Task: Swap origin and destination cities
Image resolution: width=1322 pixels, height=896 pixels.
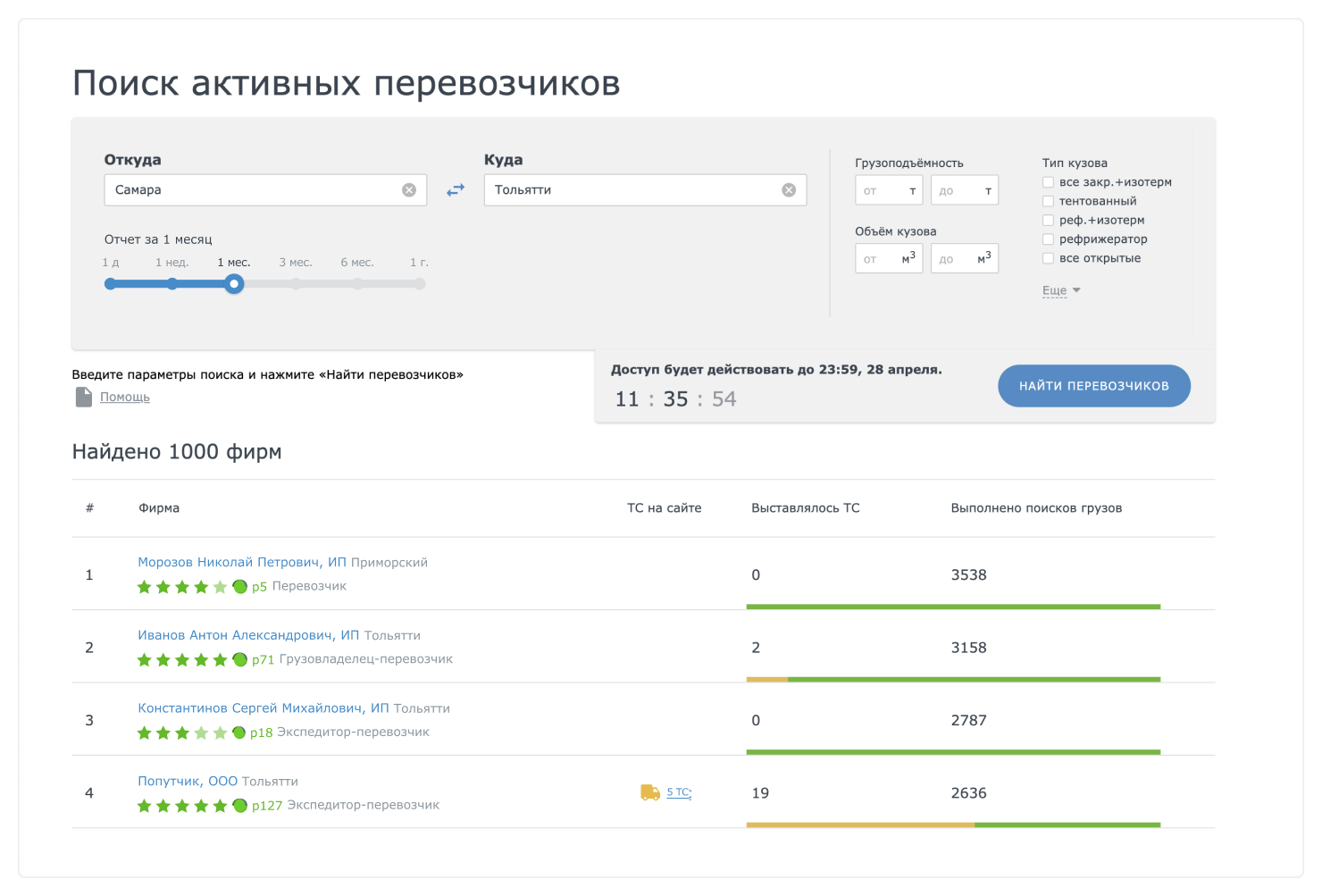Action: [x=456, y=190]
